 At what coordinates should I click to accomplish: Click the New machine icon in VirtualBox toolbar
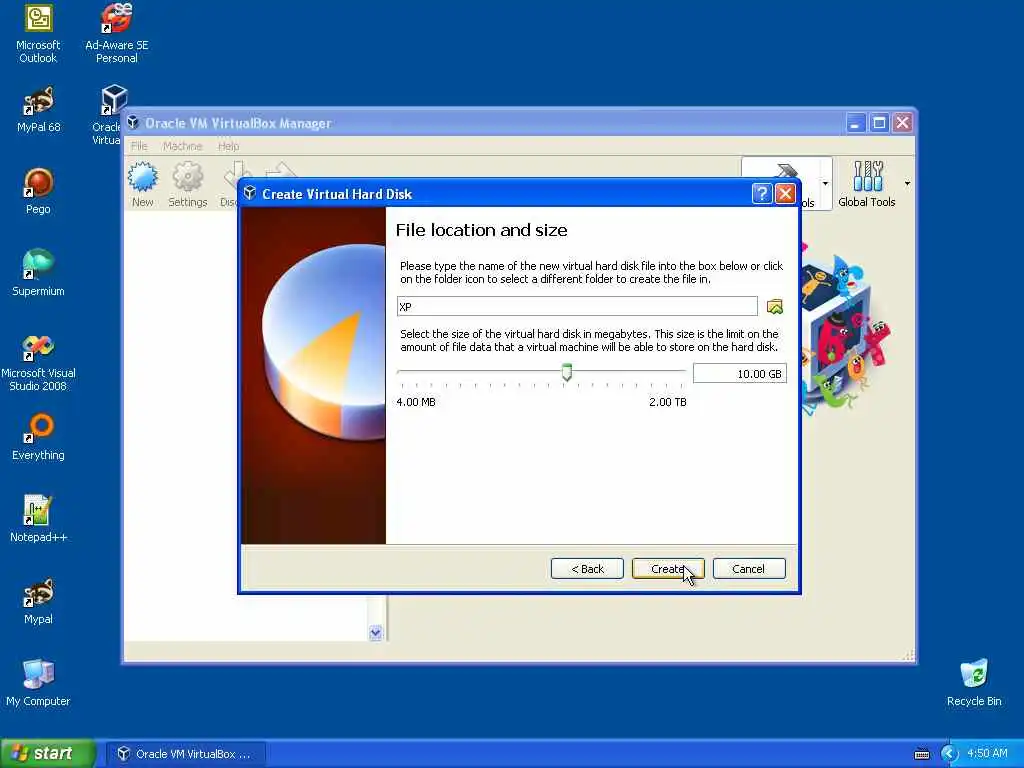click(142, 185)
